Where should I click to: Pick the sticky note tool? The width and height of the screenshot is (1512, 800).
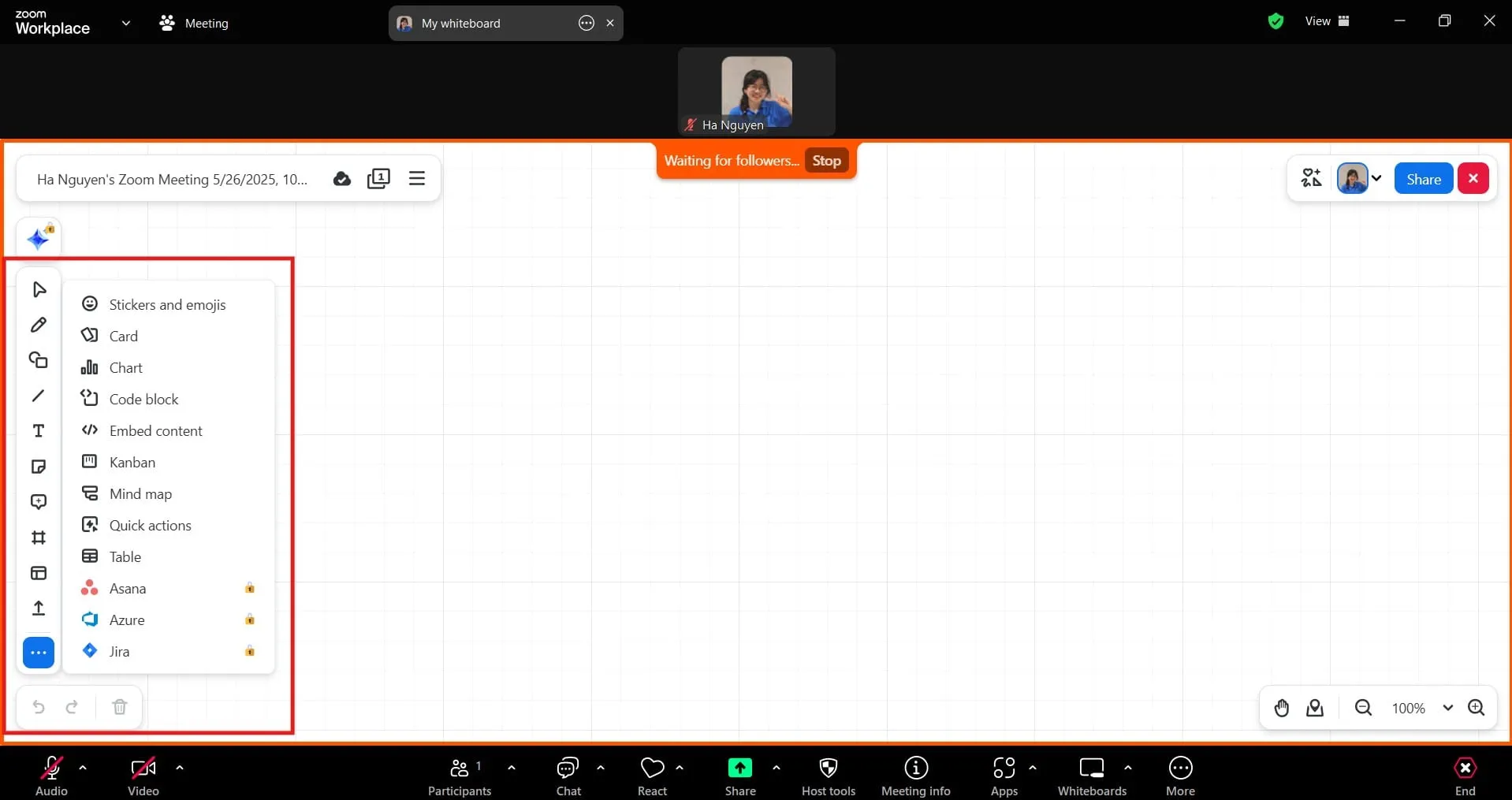[38, 467]
